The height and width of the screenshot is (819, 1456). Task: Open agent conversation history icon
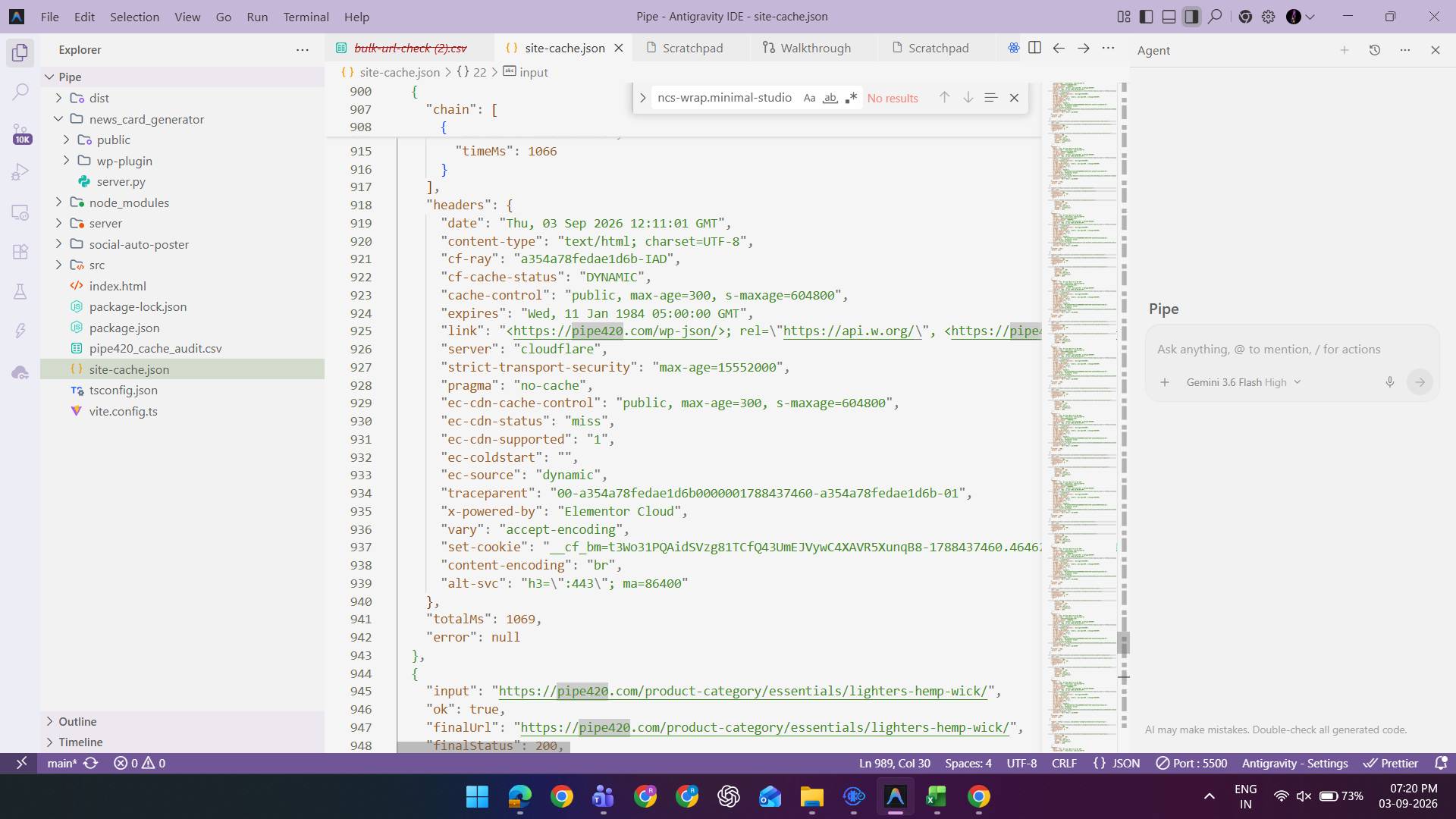[1374, 50]
